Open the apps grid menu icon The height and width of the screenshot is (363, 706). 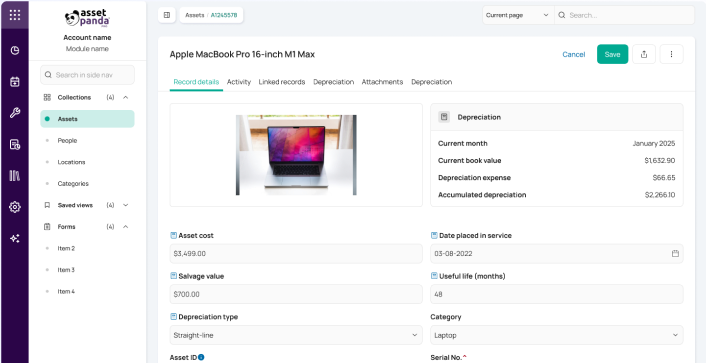(14, 14)
